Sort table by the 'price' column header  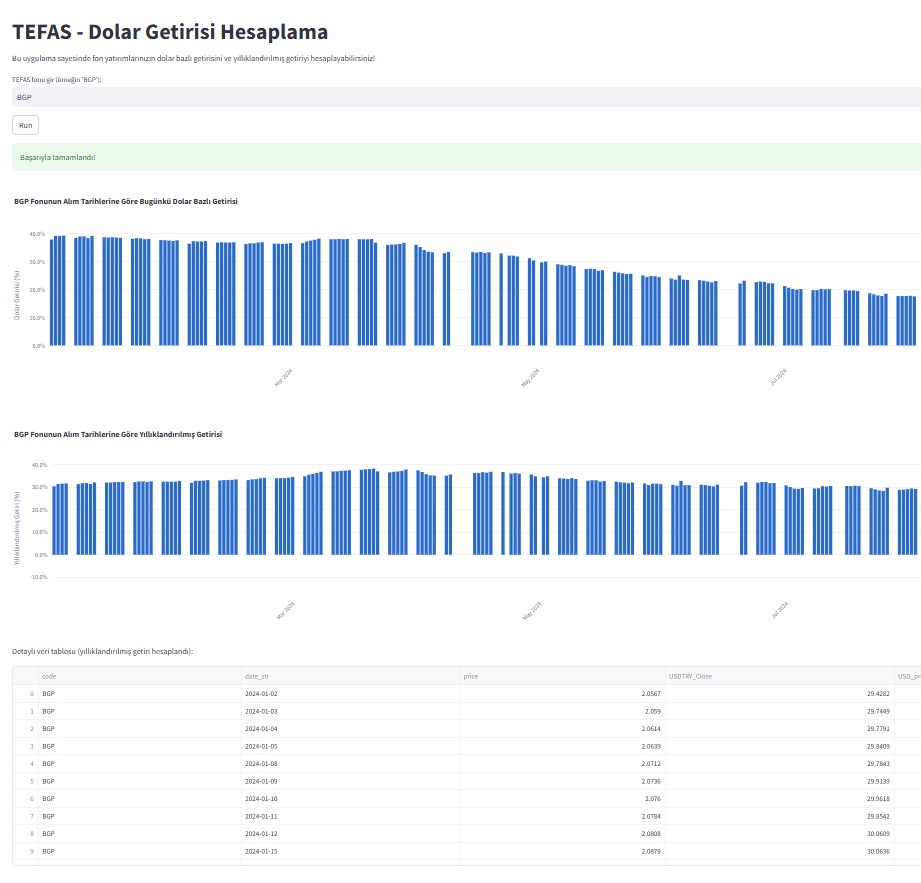pyautogui.click(x=562, y=676)
